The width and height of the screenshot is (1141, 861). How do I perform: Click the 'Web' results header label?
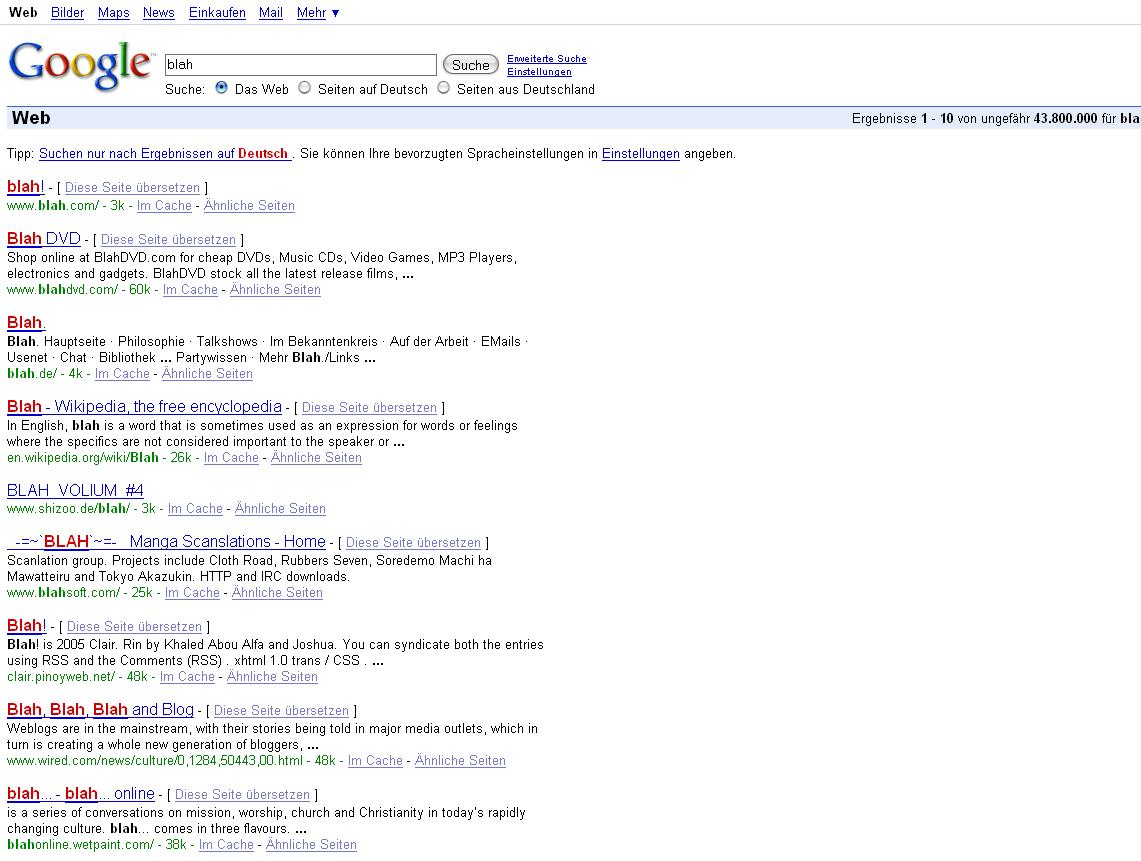31,118
